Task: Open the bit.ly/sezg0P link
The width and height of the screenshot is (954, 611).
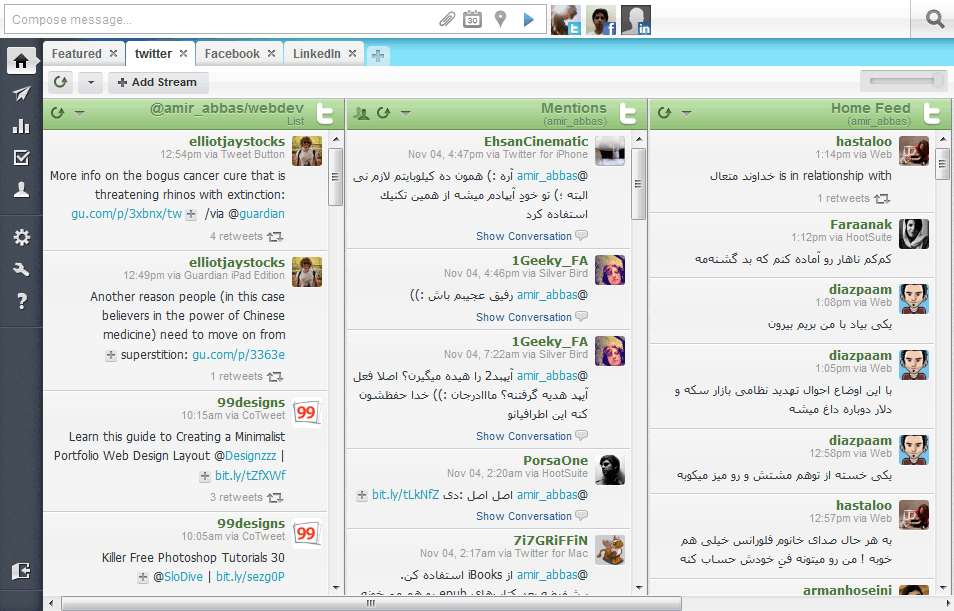Action: pyautogui.click(x=250, y=576)
